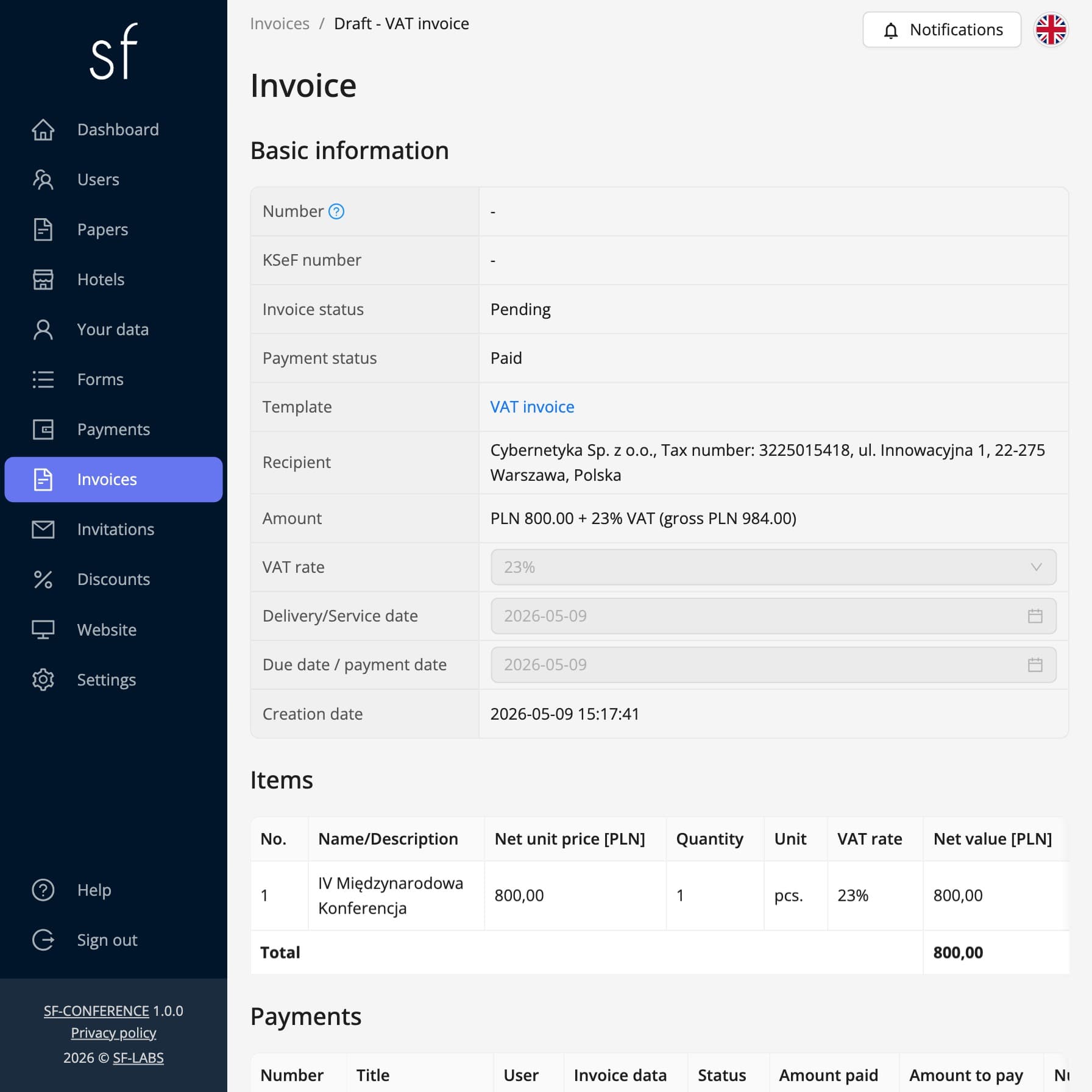This screenshot has height=1092, width=1092.
Task: Click the Due date / payment date field
Action: [773, 665]
